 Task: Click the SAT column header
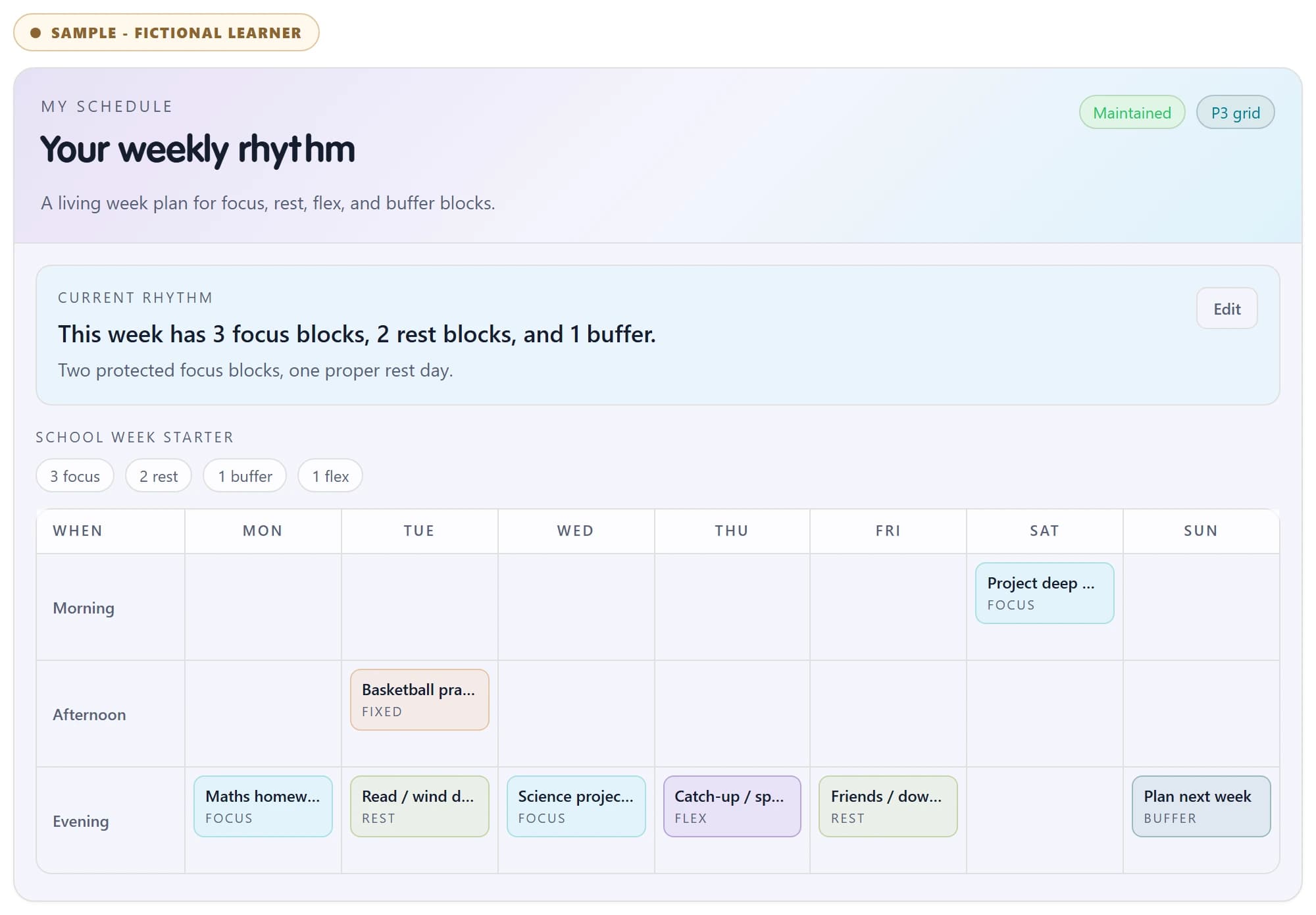pyautogui.click(x=1044, y=531)
